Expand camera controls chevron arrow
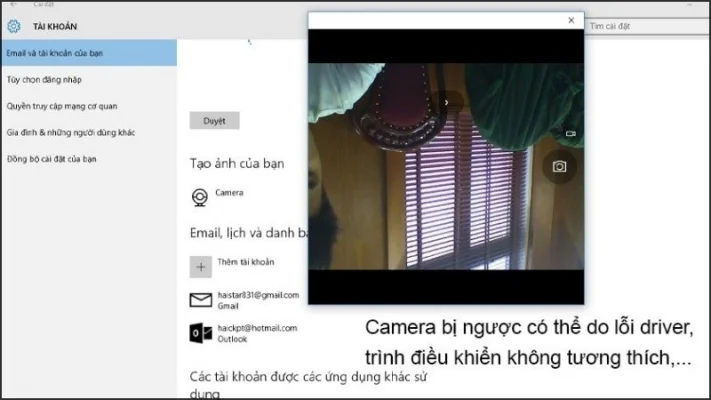This screenshot has width=711, height=400. tap(446, 101)
